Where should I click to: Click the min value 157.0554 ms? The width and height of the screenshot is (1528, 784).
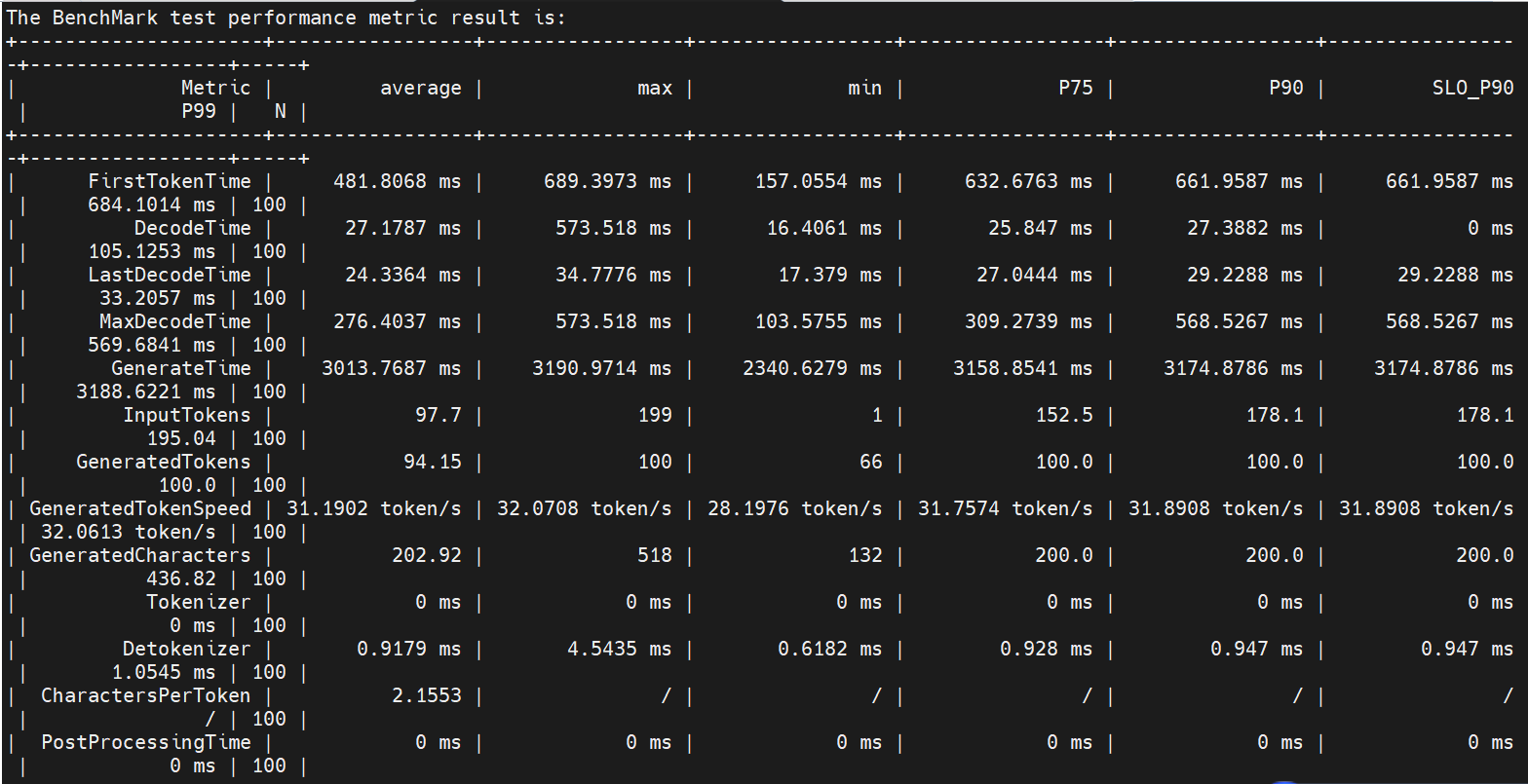click(819, 181)
